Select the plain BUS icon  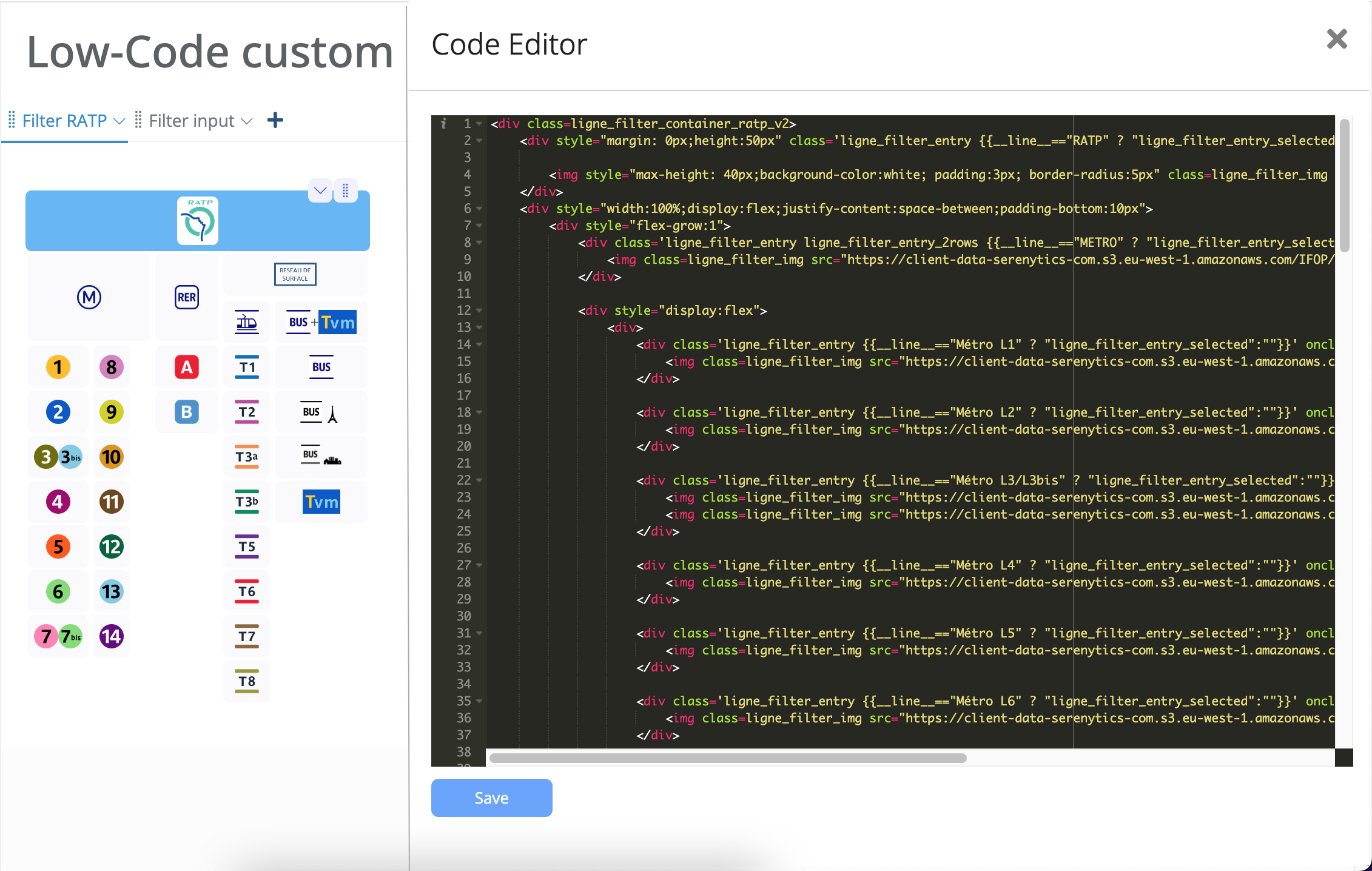coord(321,367)
